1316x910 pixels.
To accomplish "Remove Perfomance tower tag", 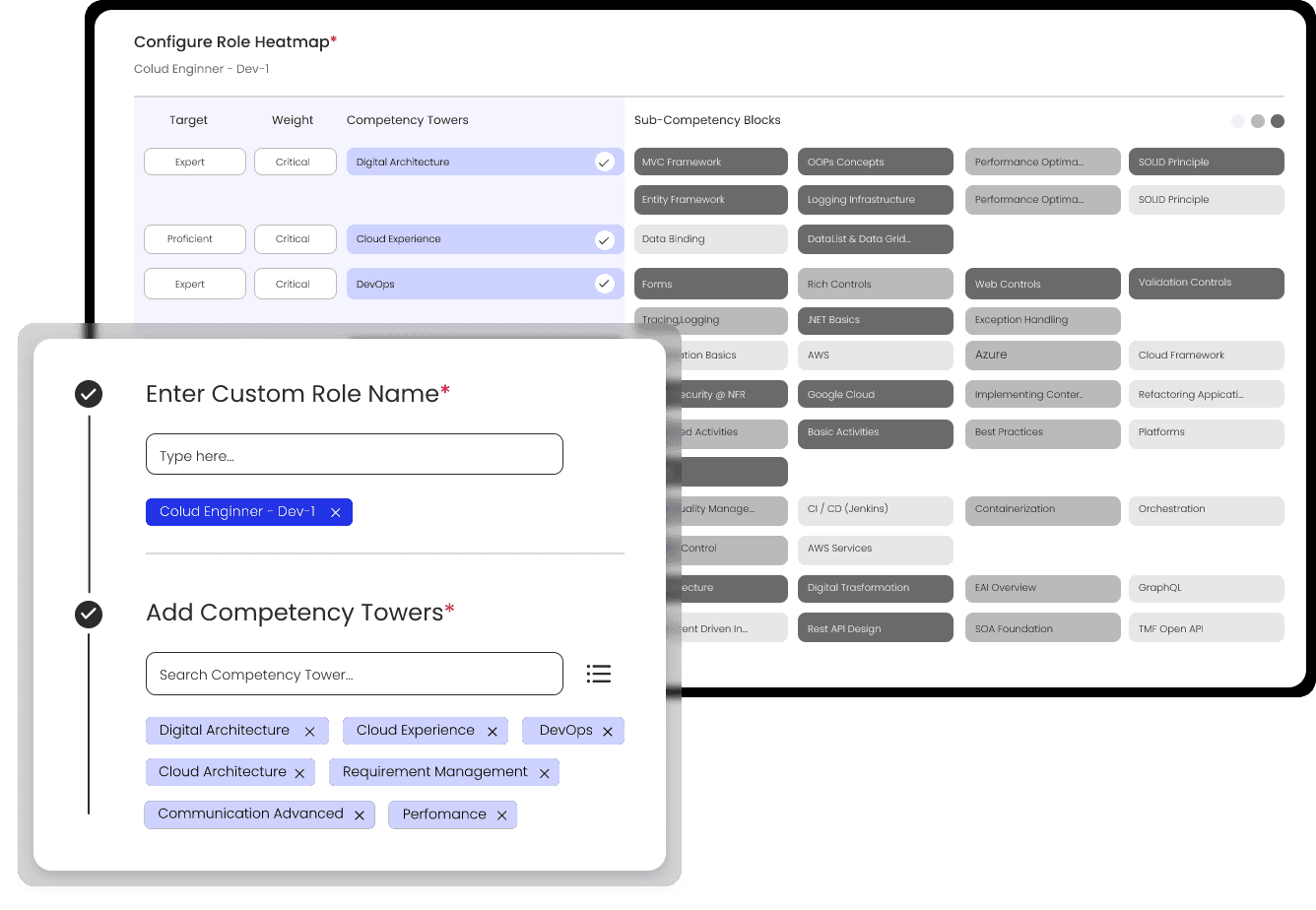I will [501, 815].
